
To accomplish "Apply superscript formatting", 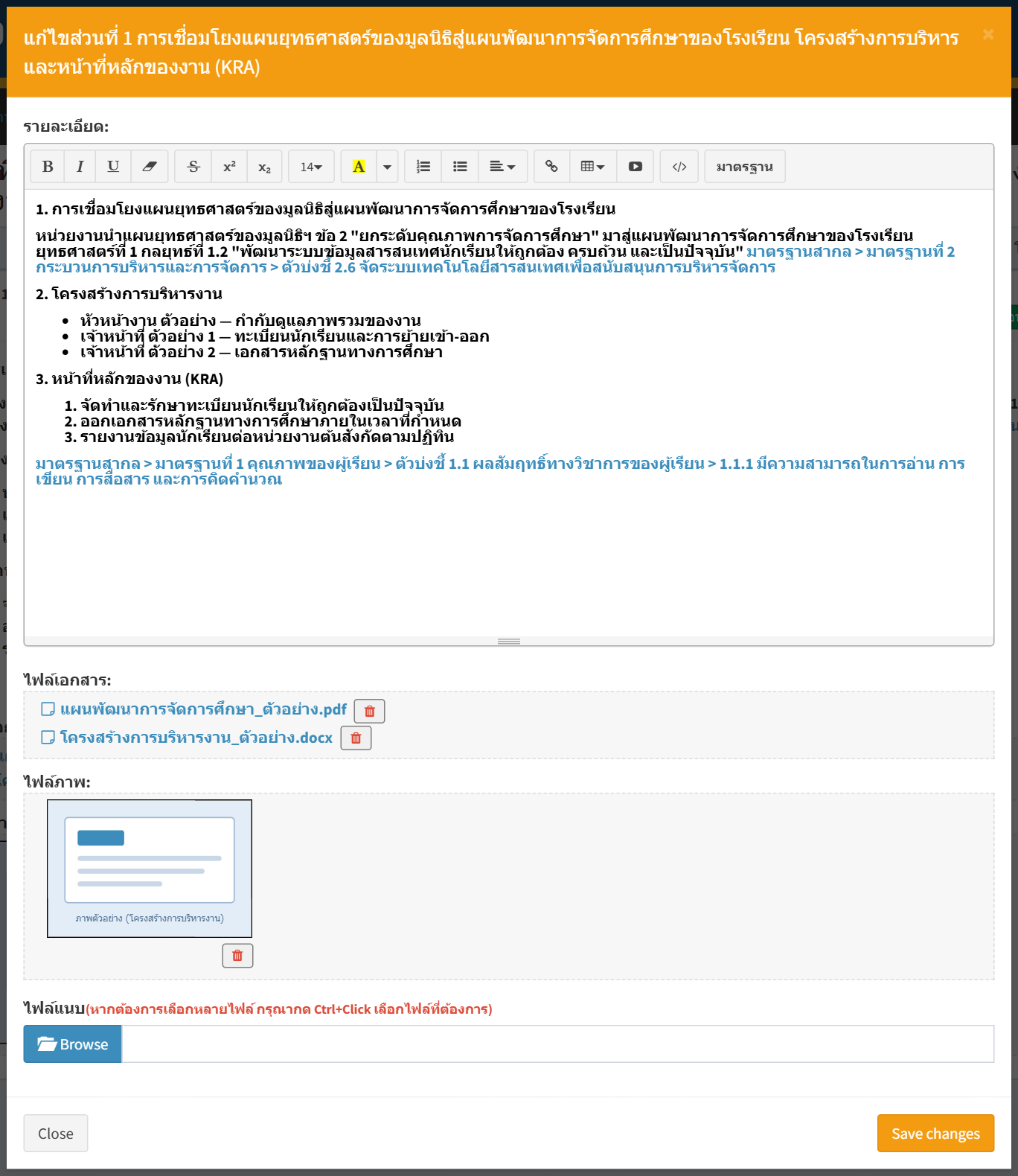I will [229, 167].
